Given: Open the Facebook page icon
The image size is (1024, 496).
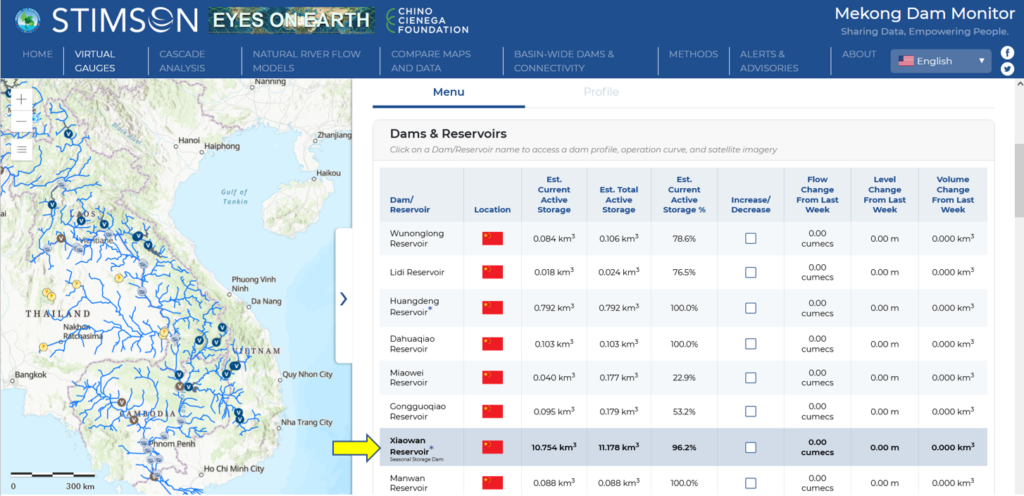Looking at the screenshot, I should (1007, 52).
